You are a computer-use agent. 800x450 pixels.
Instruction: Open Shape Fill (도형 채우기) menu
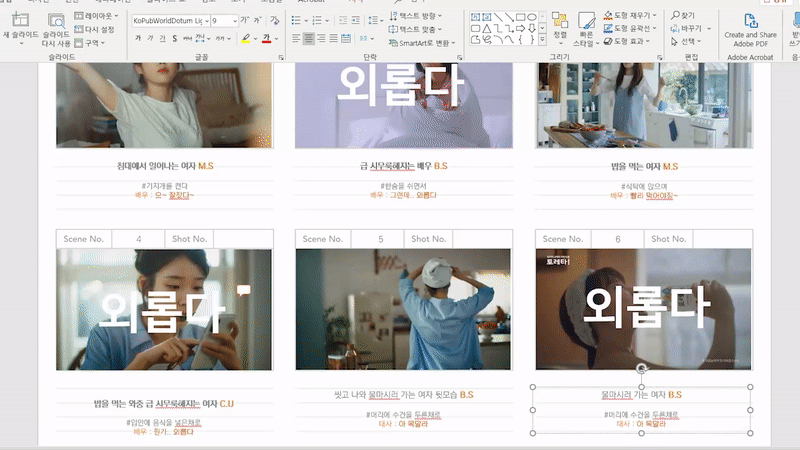click(x=630, y=15)
